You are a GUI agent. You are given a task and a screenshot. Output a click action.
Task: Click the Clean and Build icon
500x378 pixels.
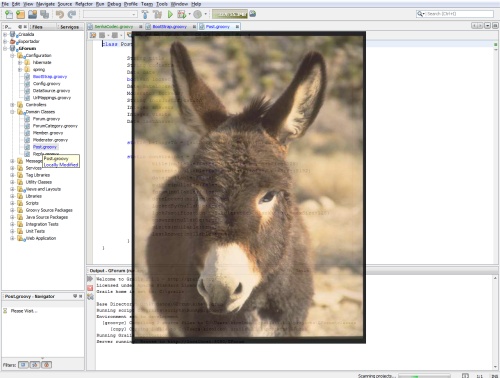tap(157, 14)
